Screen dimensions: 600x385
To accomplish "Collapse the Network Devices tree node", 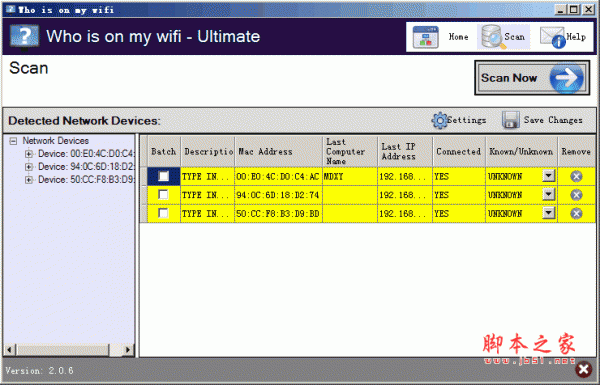I will [13, 141].
